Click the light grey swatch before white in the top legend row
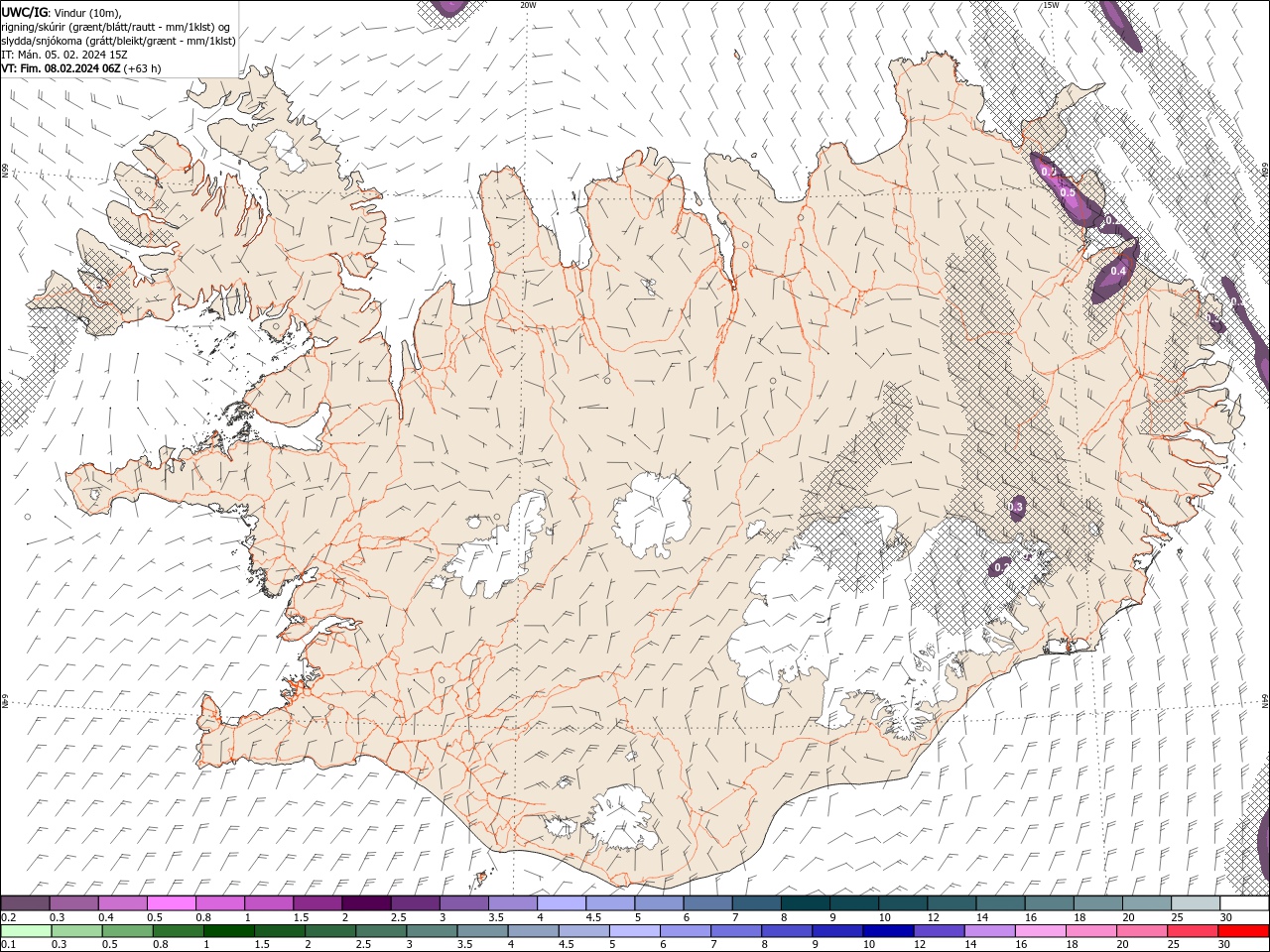 coord(1196,903)
